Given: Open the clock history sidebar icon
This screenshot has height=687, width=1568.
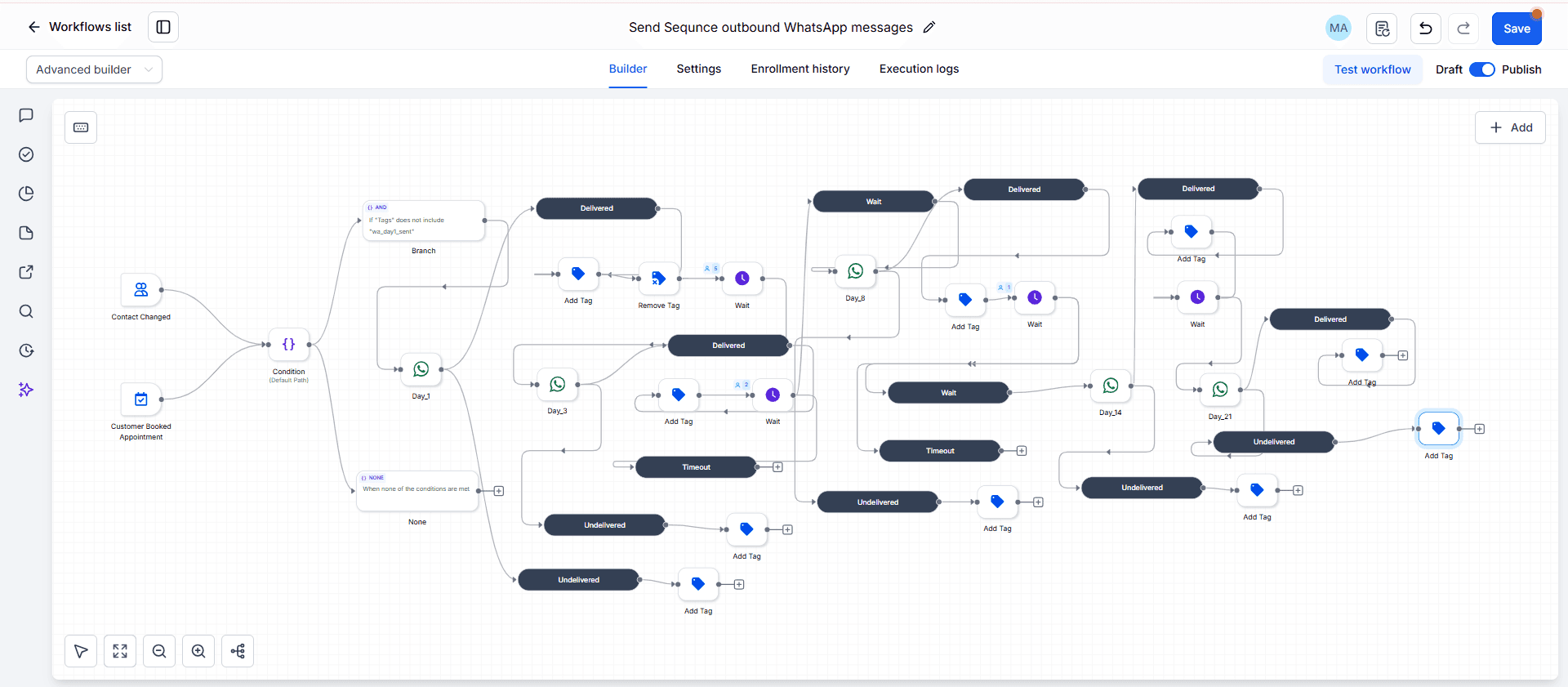Looking at the screenshot, I should point(26,350).
